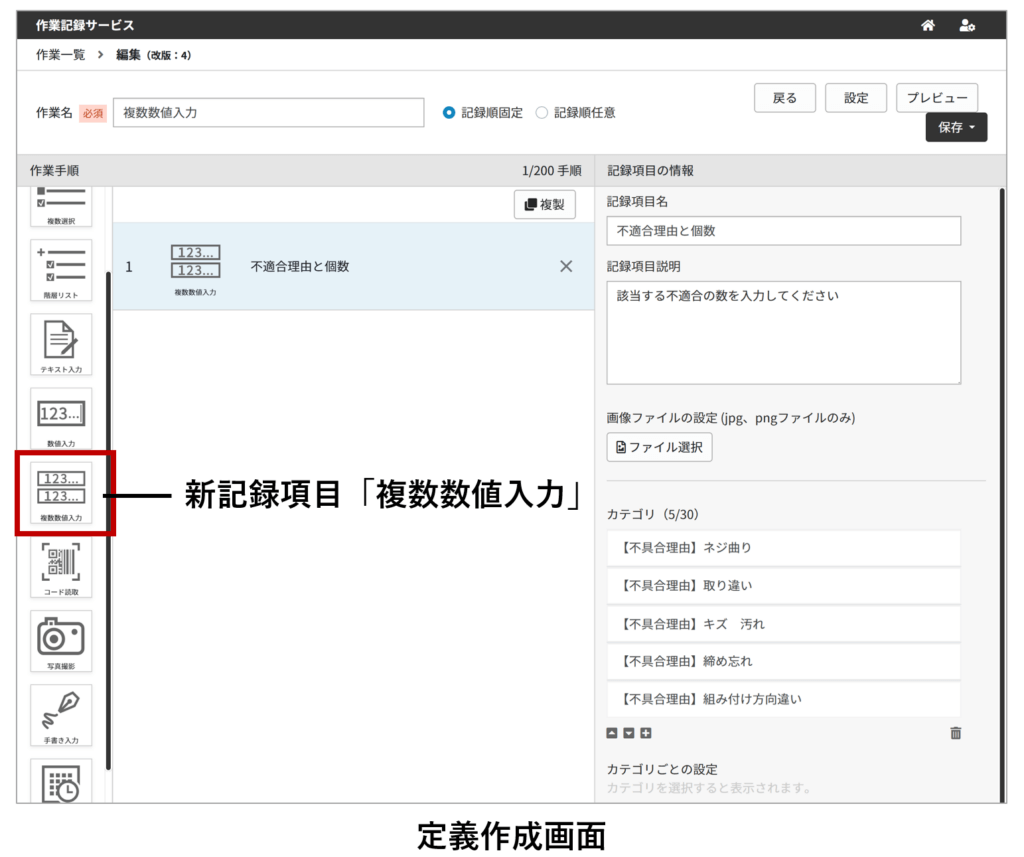
Task: Open user settings icon in header
Action: [967, 26]
